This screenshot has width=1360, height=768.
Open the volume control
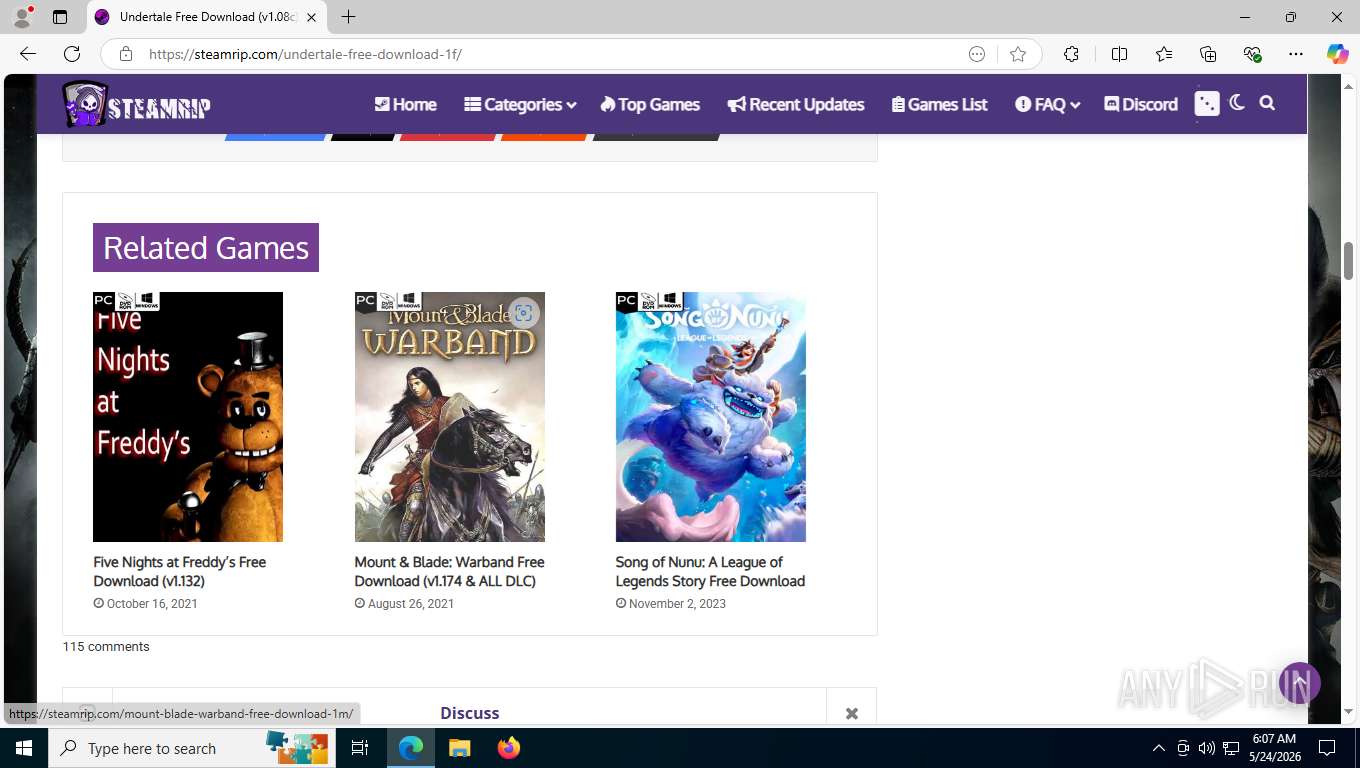coord(1207,748)
